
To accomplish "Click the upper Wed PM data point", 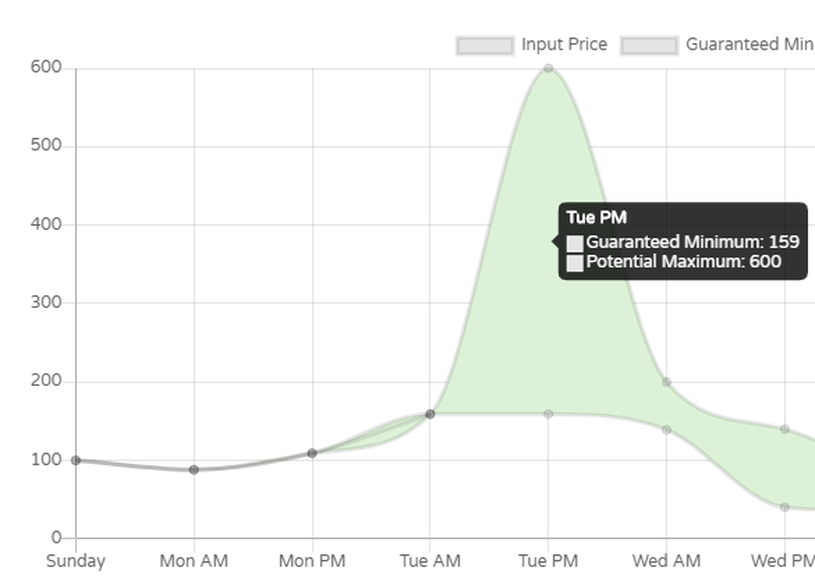I will pos(785,429).
